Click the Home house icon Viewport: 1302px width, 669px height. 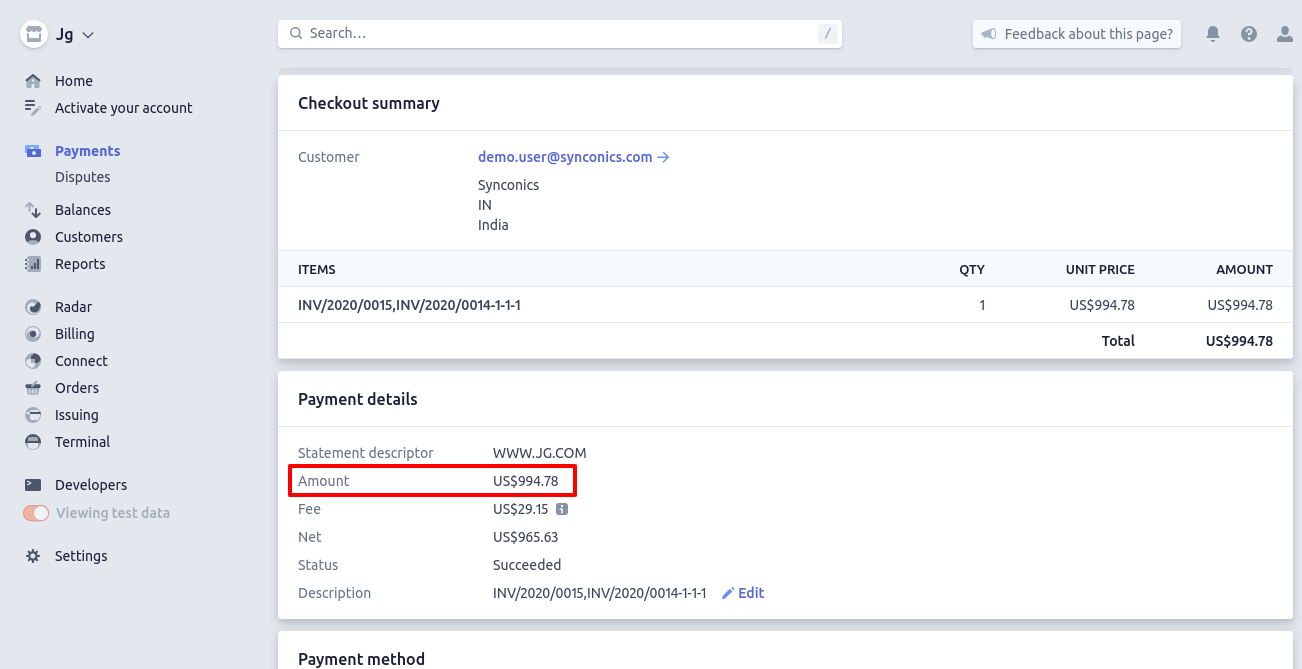tap(33, 81)
